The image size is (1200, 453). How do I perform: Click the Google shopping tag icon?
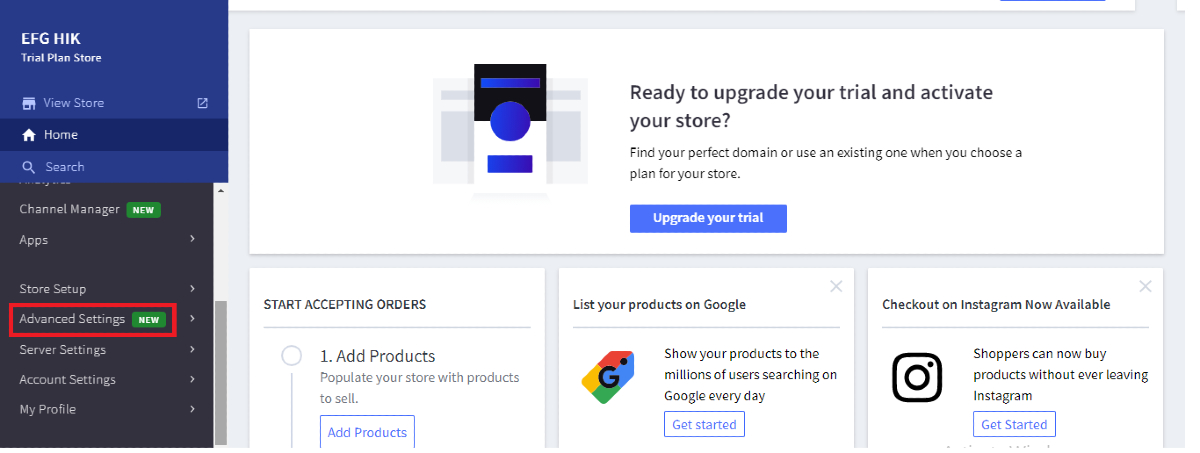608,377
